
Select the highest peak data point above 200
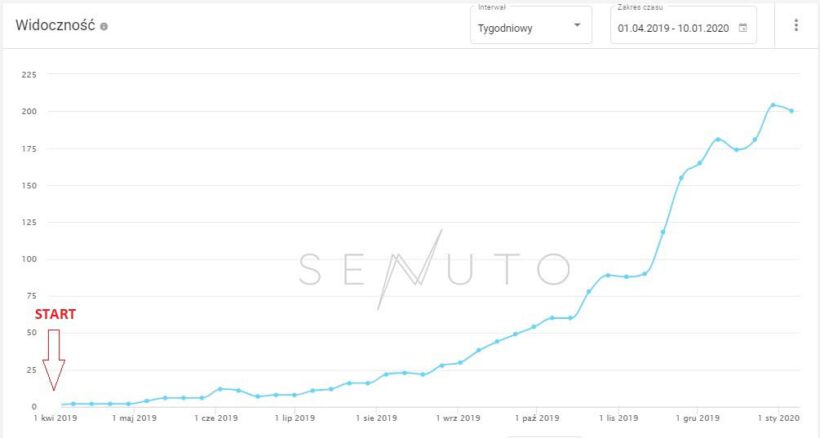(773, 104)
